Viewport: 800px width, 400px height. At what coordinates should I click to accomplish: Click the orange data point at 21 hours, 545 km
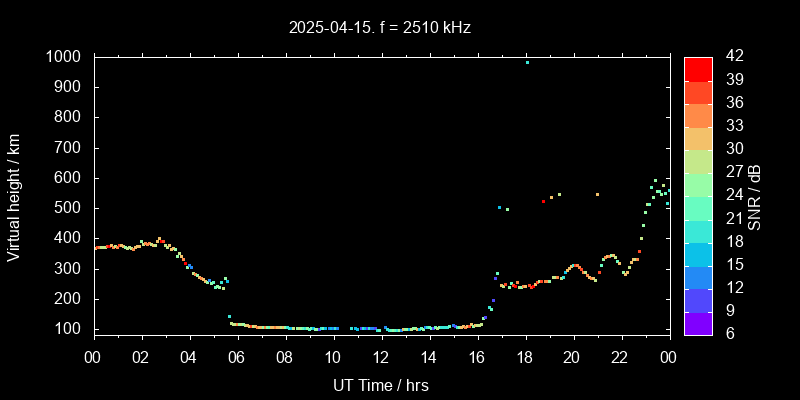597,194
